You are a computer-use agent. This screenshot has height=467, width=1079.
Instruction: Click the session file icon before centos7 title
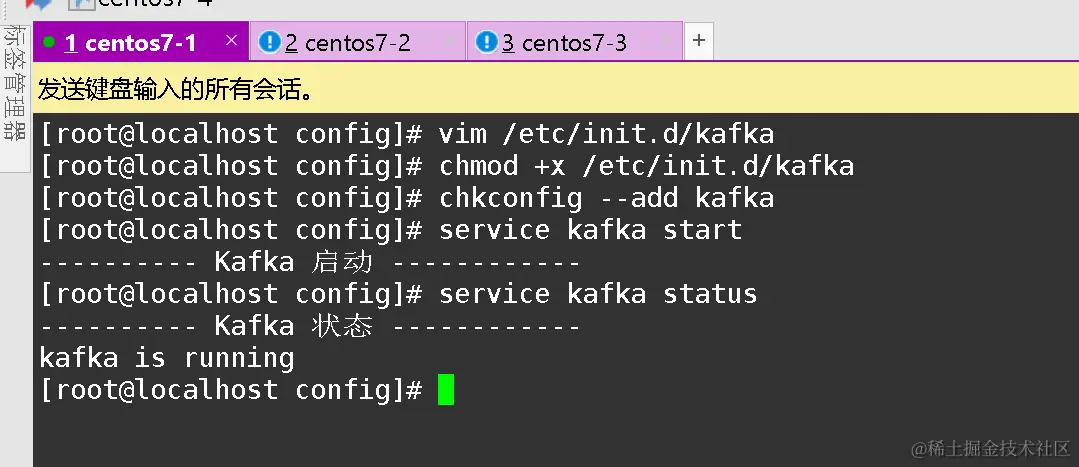(82, 3)
